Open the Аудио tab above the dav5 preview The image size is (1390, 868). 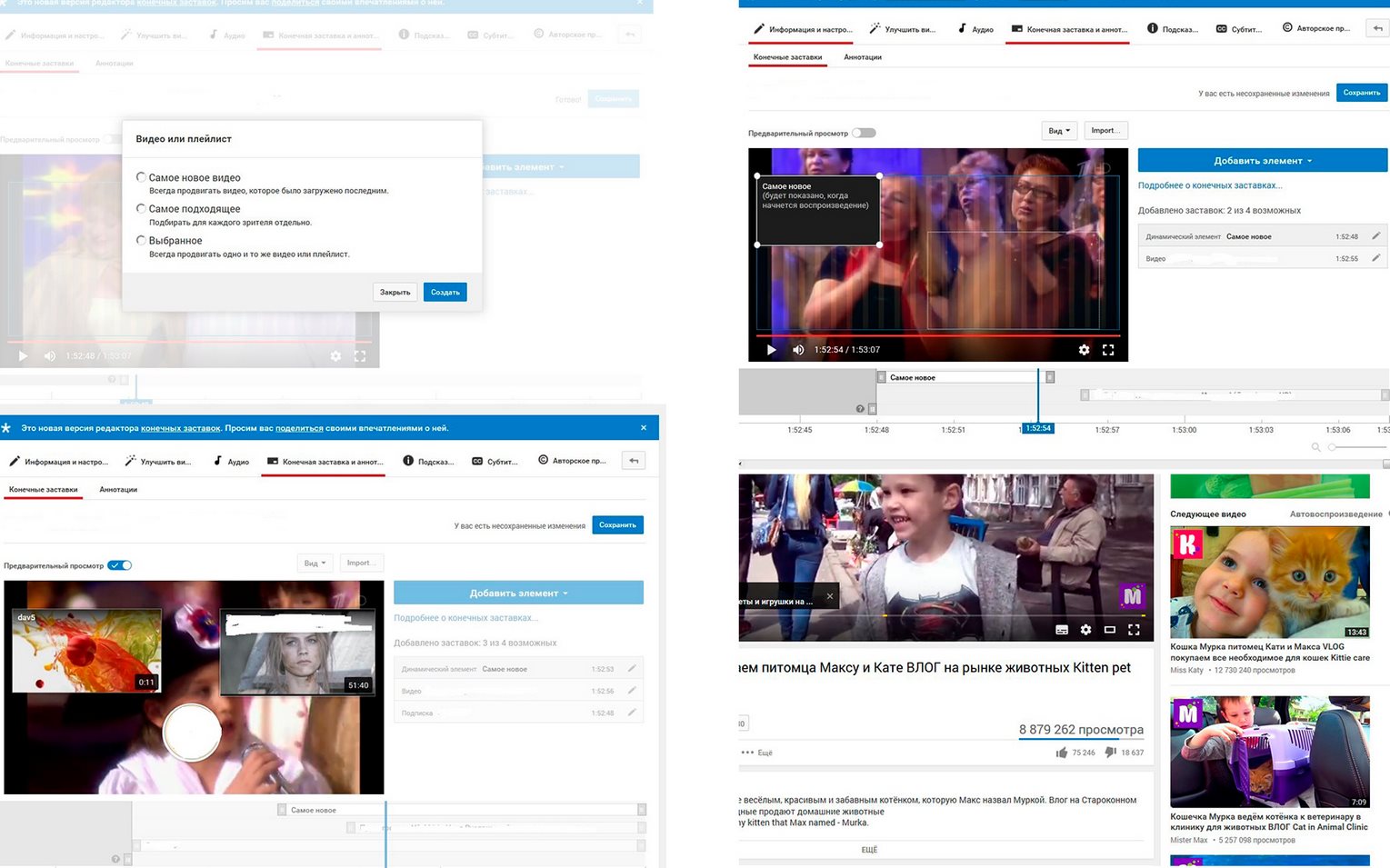click(231, 462)
